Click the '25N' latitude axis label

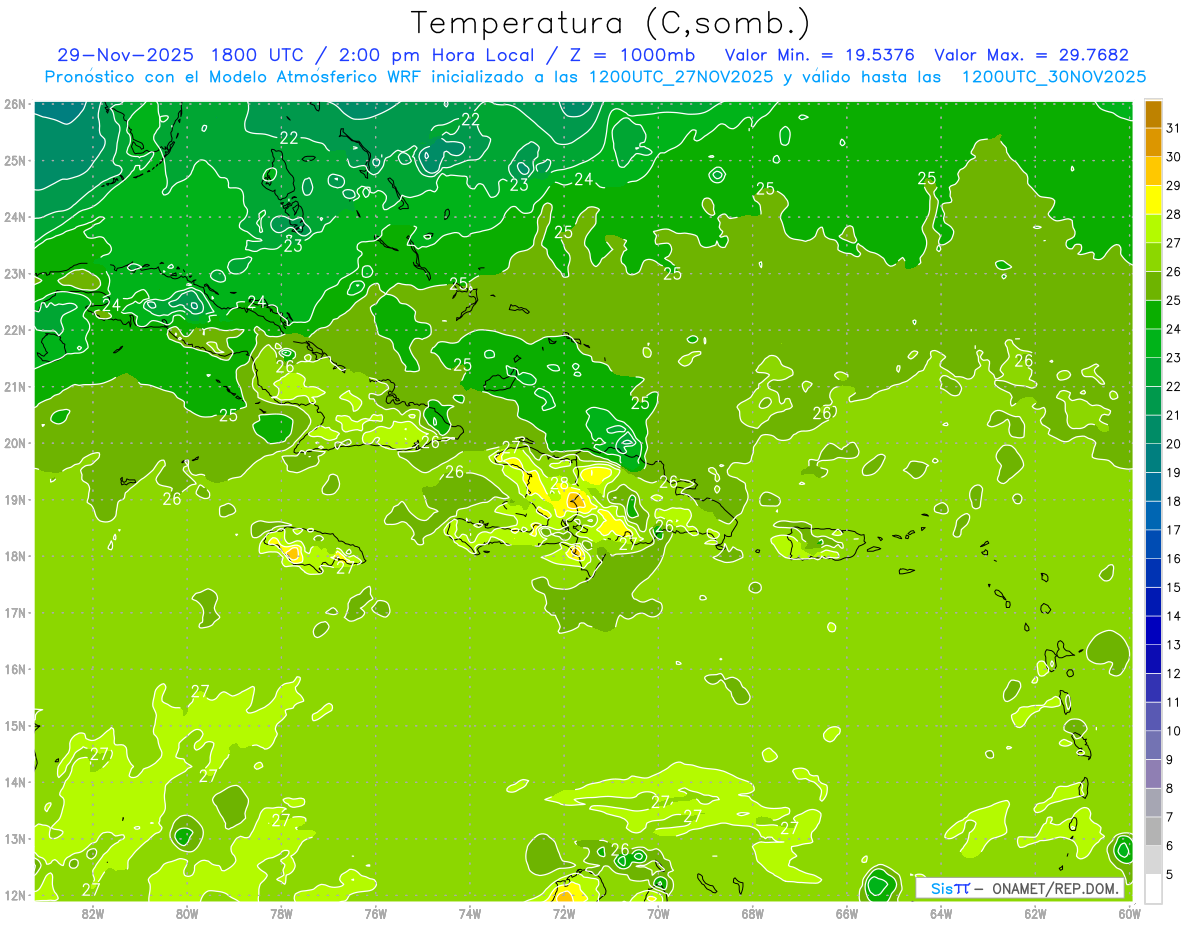click(15, 161)
